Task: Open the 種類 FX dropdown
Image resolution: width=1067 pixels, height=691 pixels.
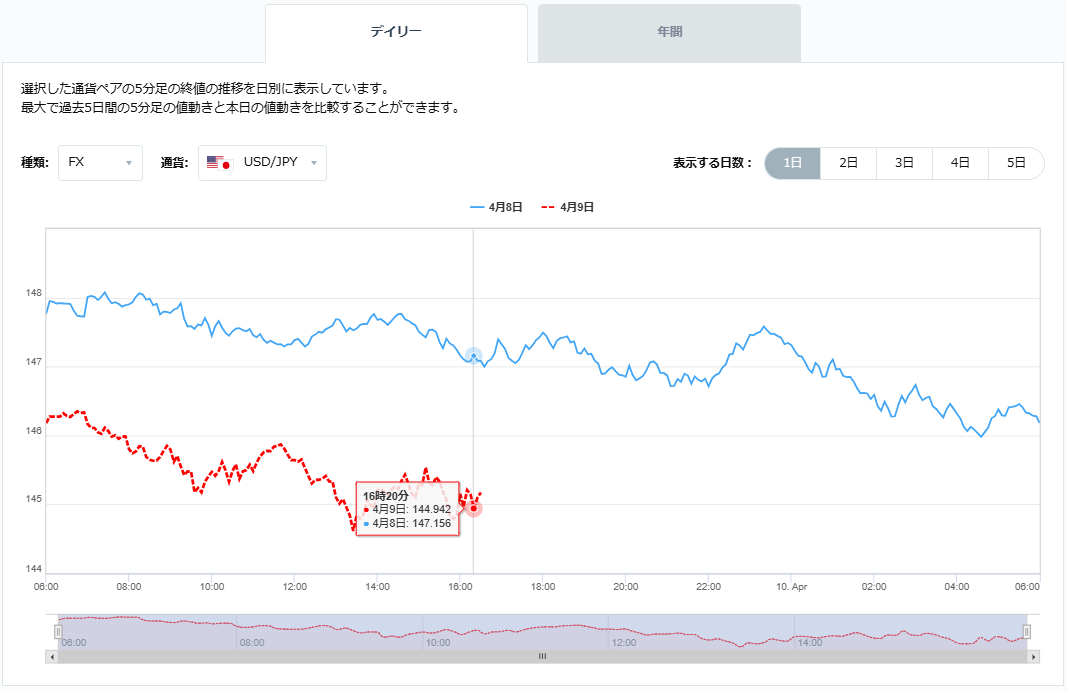Action: click(100, 163)
